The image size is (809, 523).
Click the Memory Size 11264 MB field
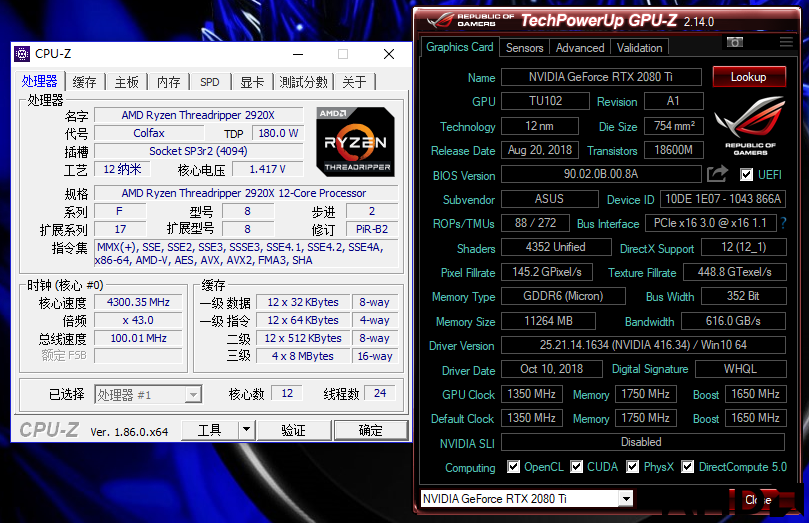(x=548, y=321)
